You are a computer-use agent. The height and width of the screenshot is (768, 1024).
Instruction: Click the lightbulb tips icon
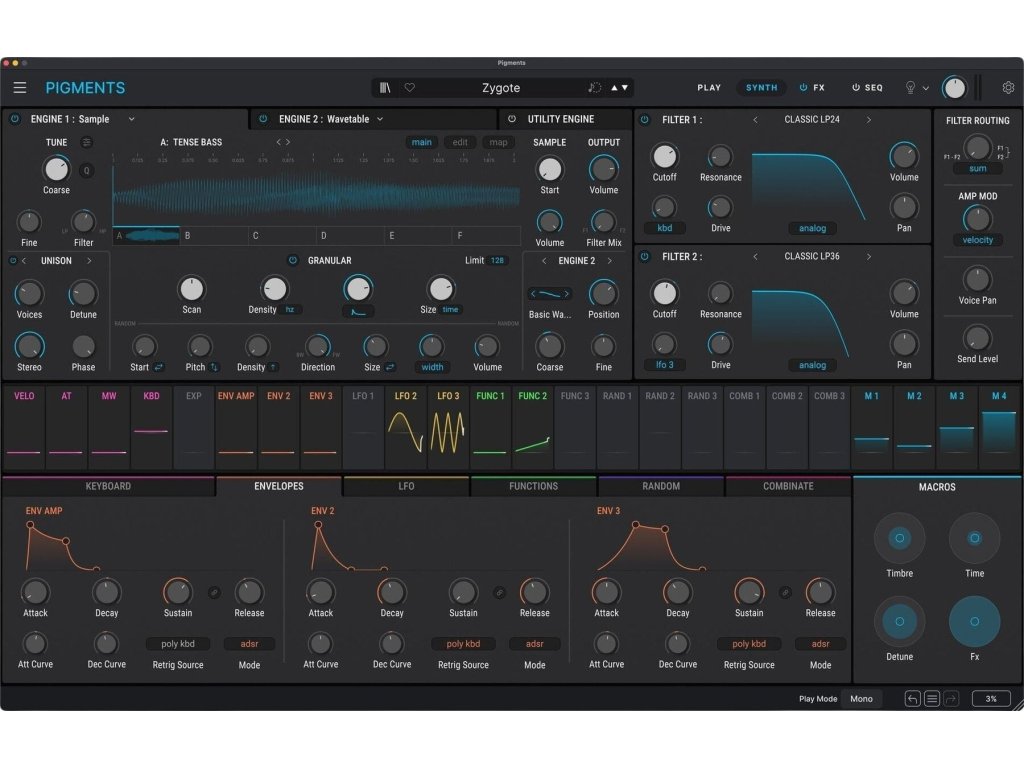click(x=910, y=88)
